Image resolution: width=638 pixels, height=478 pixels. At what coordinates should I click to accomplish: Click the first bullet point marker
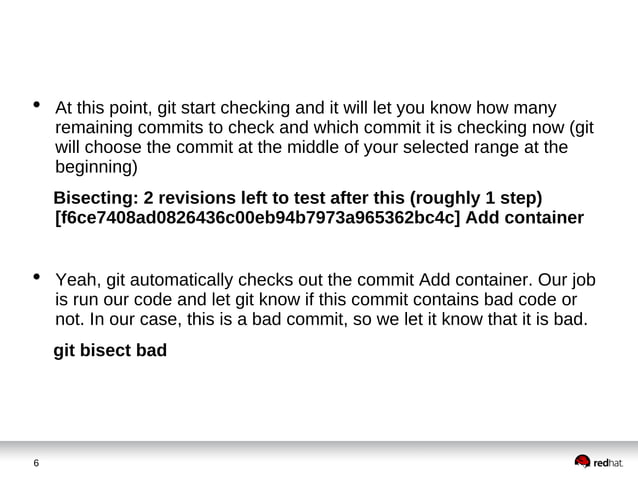tap(37, 105)
